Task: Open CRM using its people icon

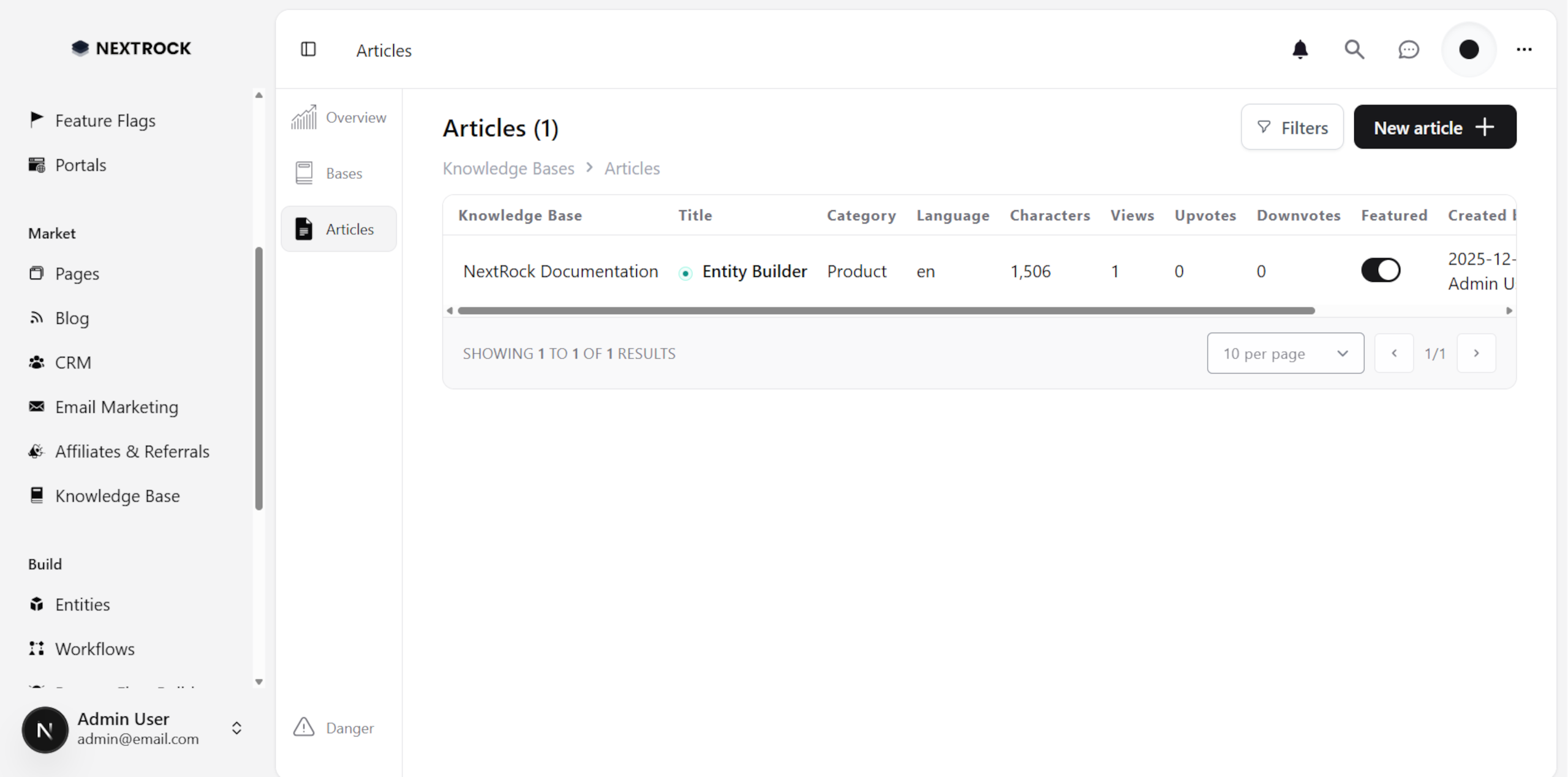Action: click(37, 362)
